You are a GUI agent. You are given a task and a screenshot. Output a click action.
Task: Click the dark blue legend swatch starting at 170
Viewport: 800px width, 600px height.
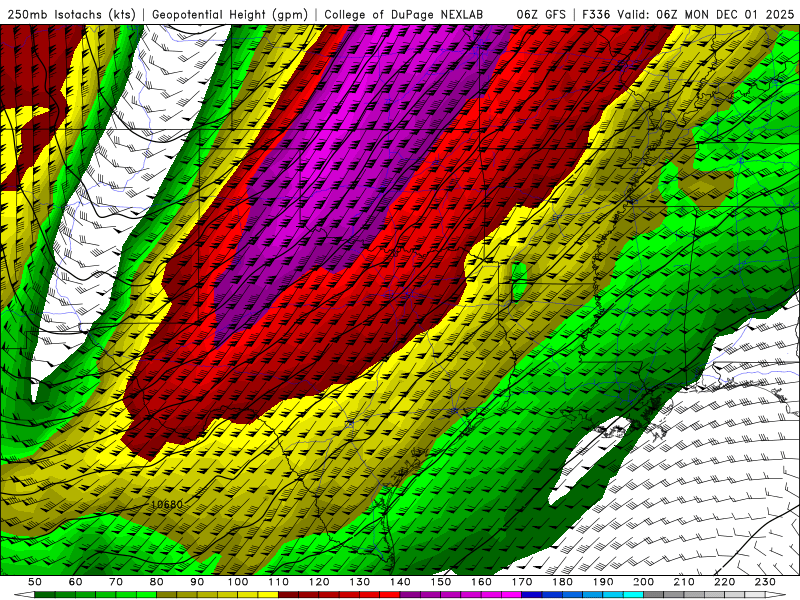[532, 594]
